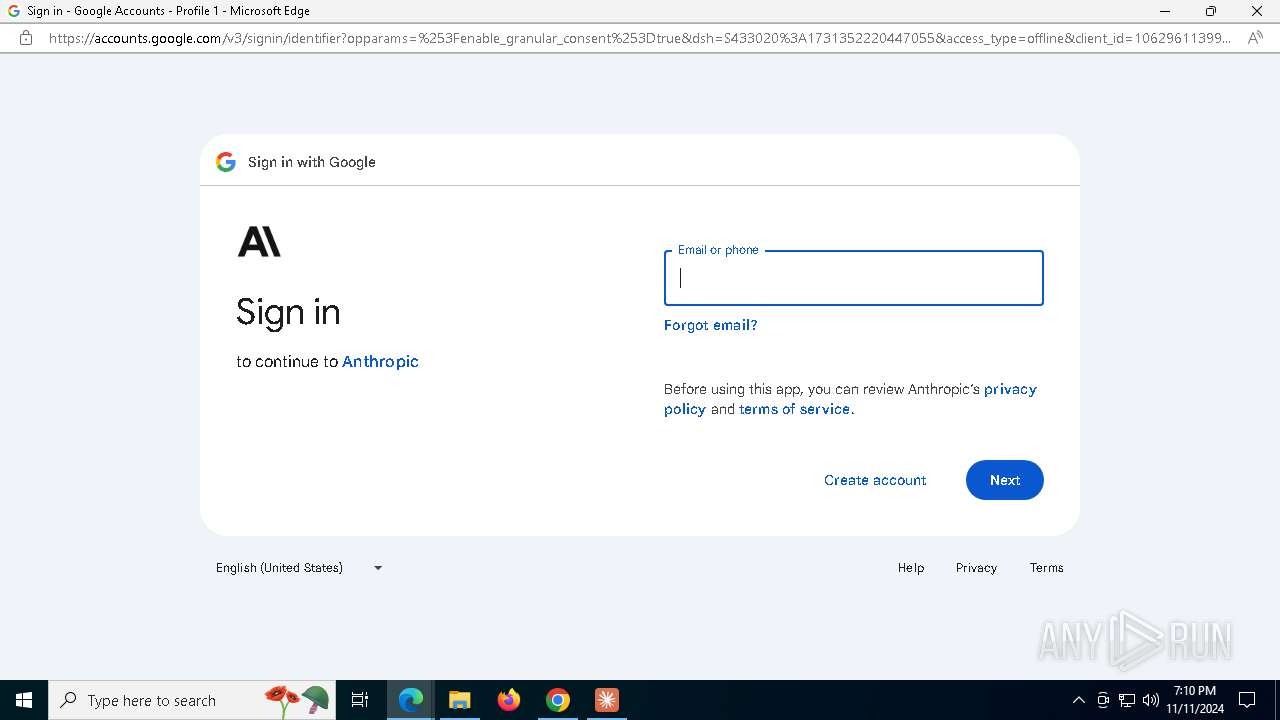Minimize the Edge window
This screenshot has height=720, width=1280.
(1165, 11)
